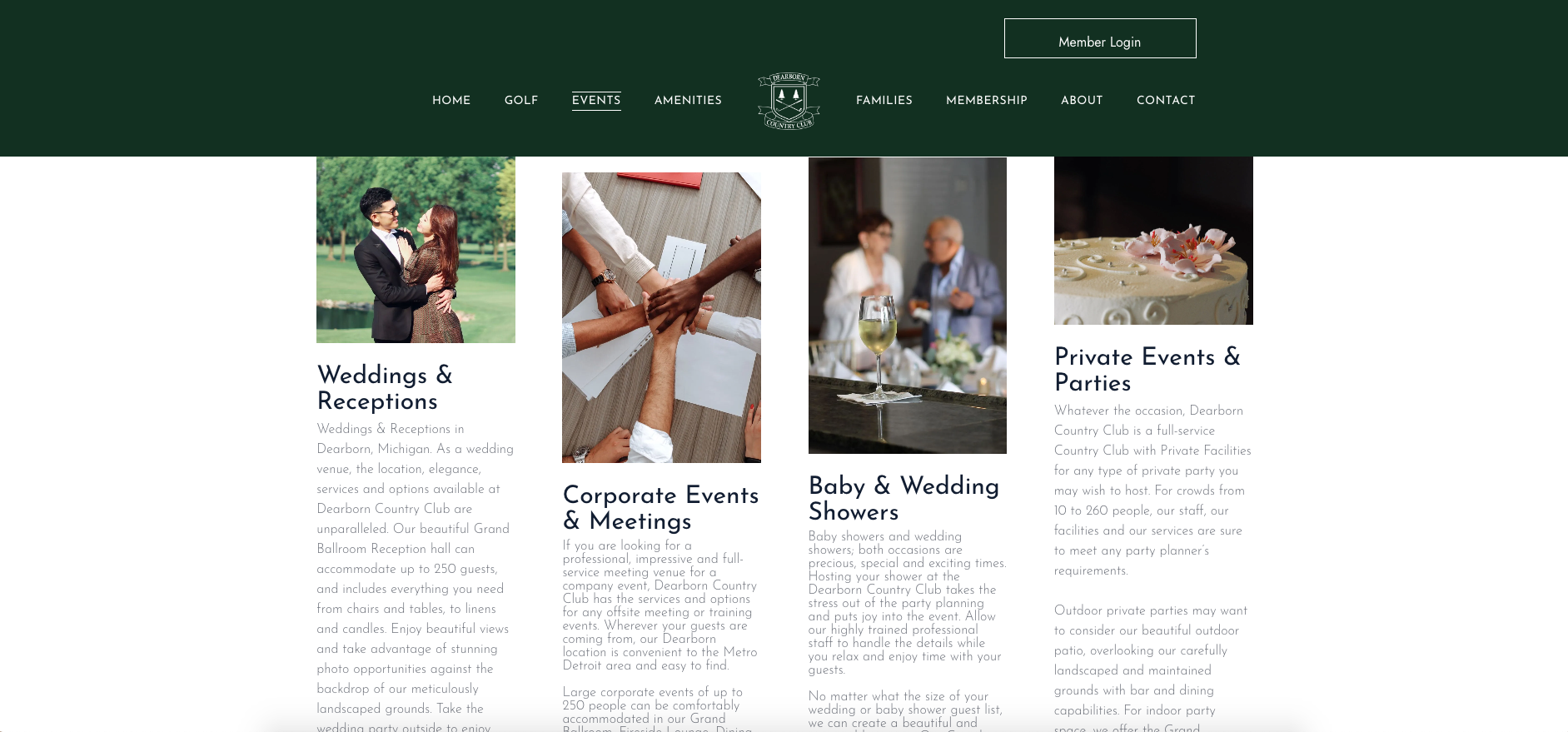
Task: Click the wine glass shower photo
Action: 908,306
